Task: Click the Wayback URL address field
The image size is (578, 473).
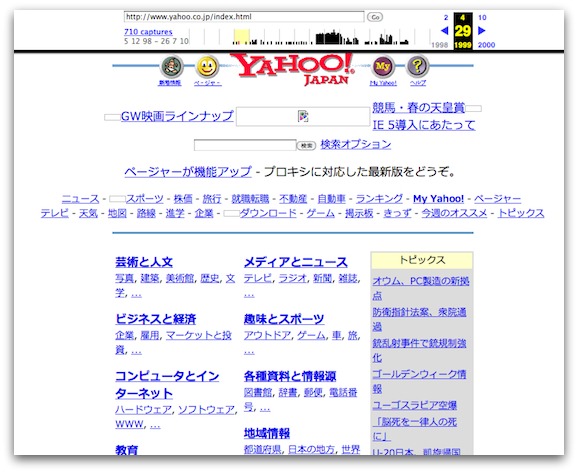Action: tap(244, 17)
